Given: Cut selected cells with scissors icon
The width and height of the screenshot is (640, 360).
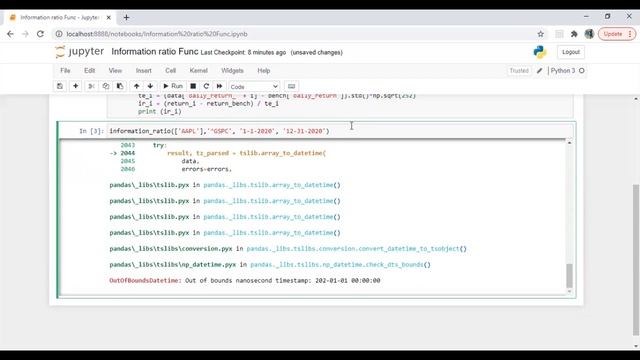Looking at the screenshot, I should 91,86.
